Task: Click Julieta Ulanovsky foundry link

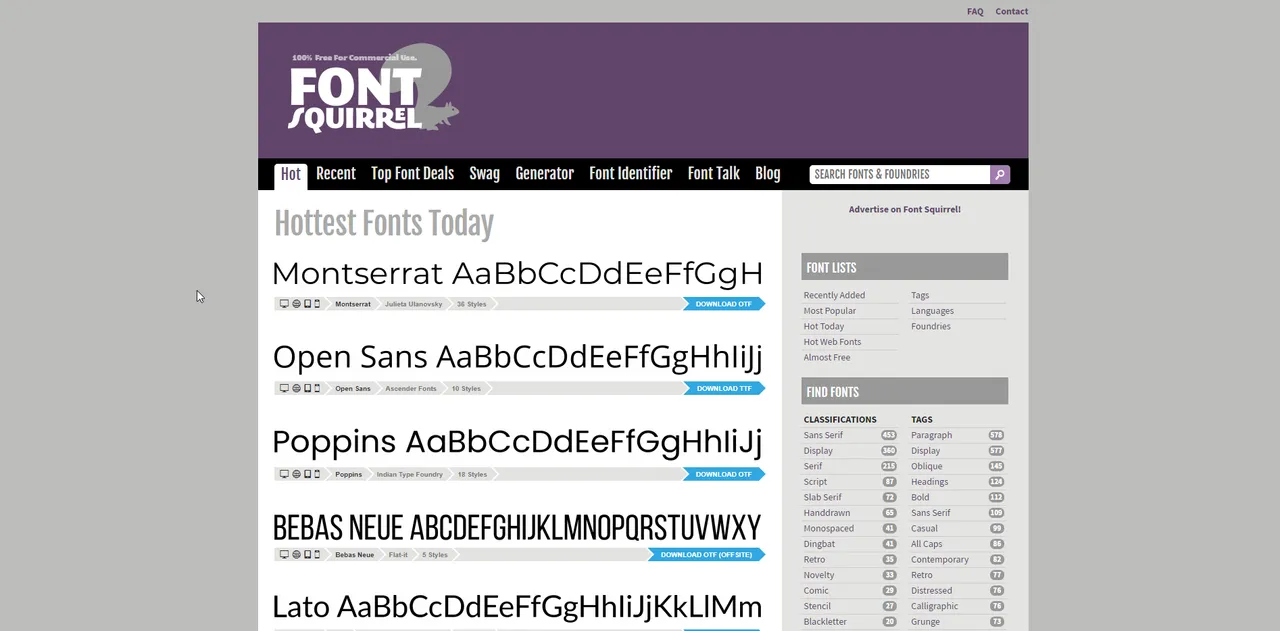Action: click(x=413, y=304)
